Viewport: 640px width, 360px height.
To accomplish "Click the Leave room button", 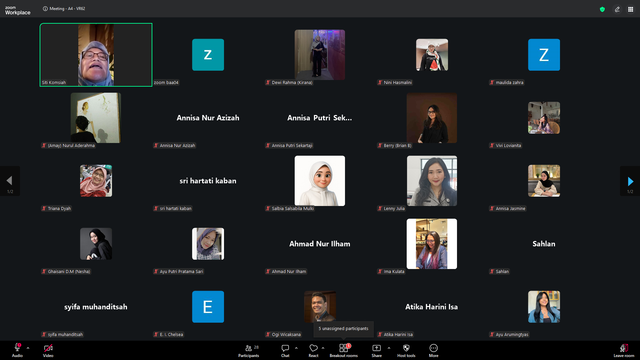I will click(x=624, y=350).
